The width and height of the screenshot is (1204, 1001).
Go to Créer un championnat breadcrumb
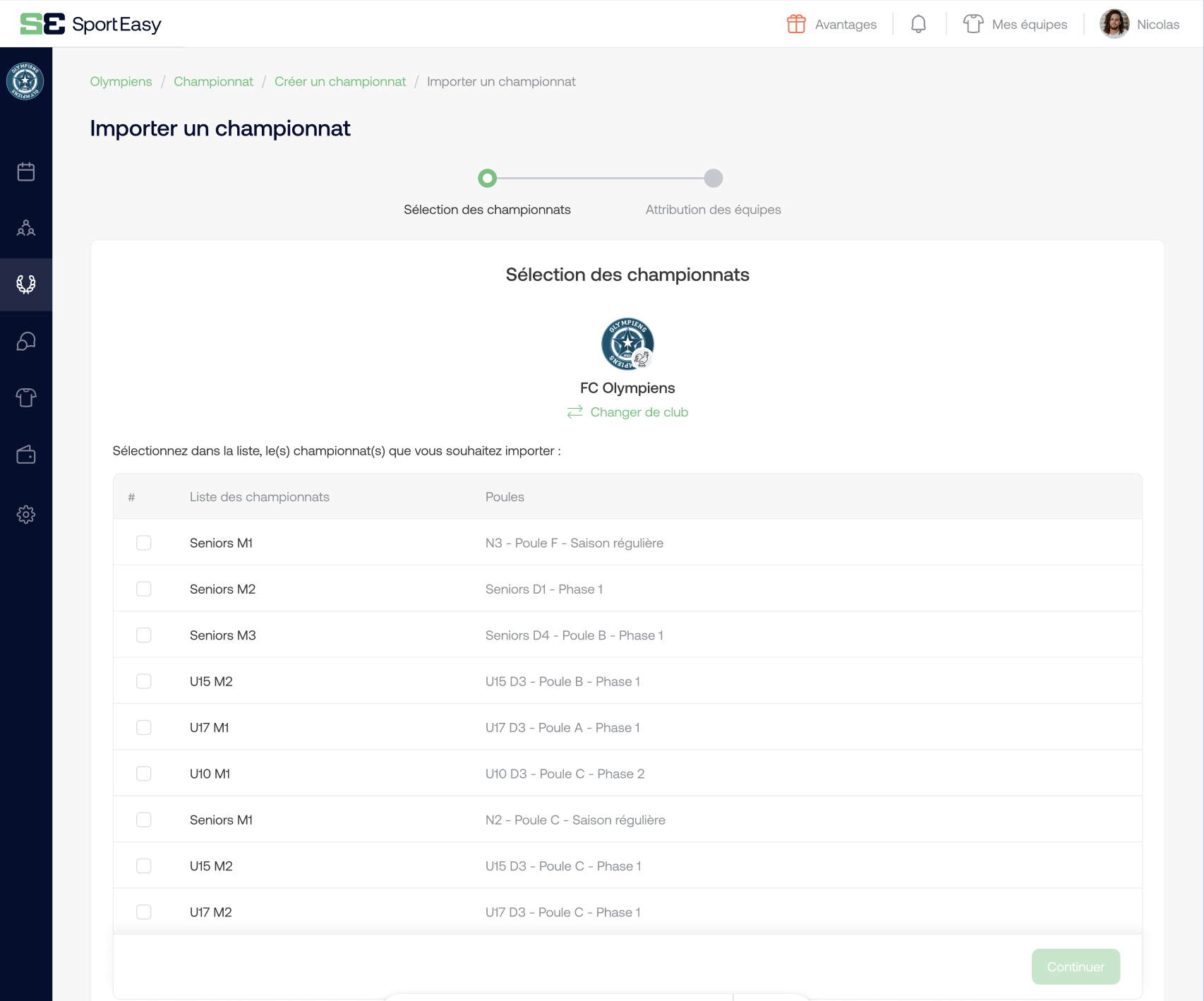point(340,81)
